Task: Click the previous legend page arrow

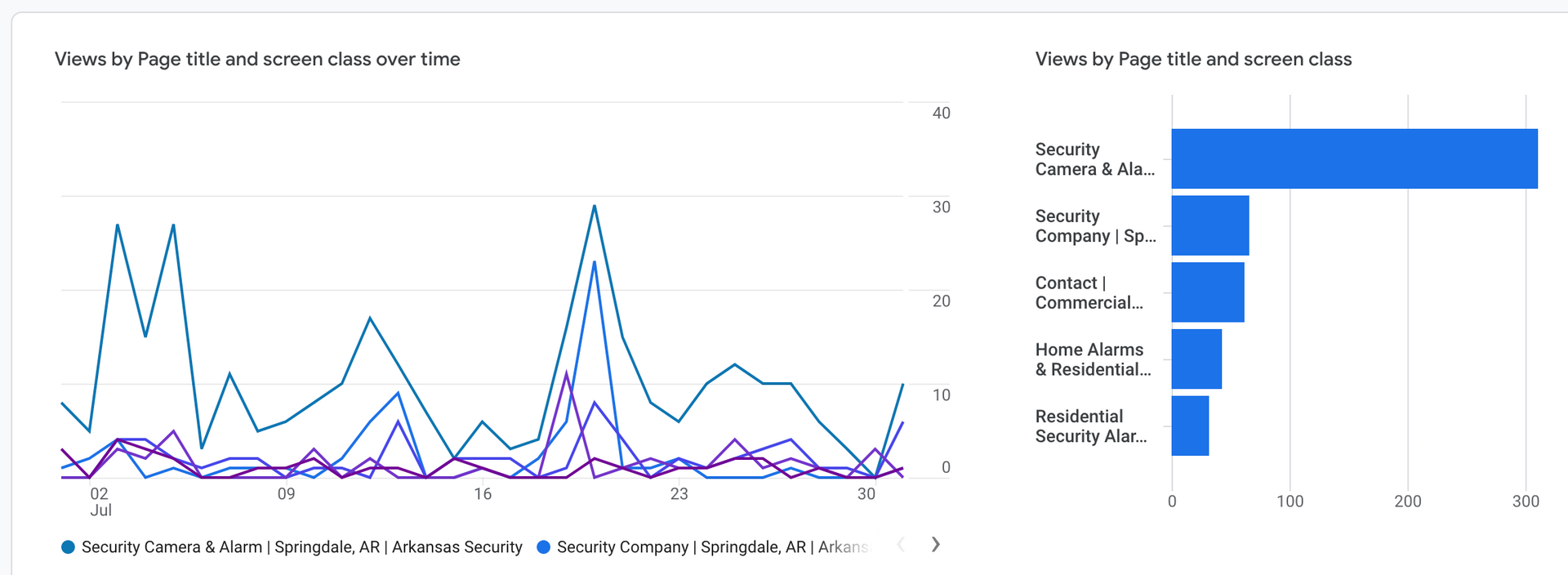Action: (x=901, y=545)
